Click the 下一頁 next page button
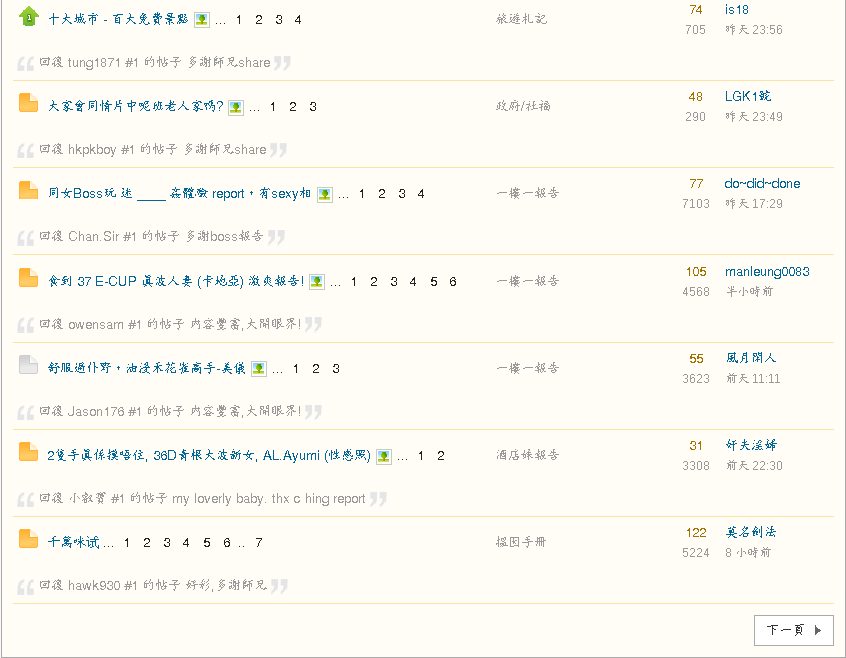Image resolution: width=846 pixels, height=658 pixels. pyautogui.click(x=793, y=630)
